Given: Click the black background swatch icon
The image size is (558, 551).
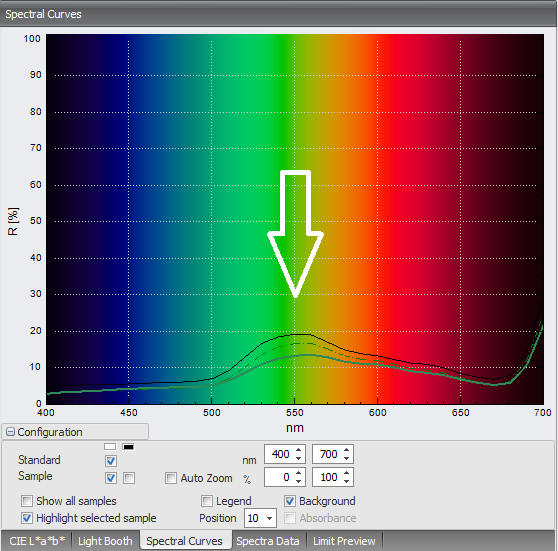Looking at the screenshot, I should coord(128,446).
